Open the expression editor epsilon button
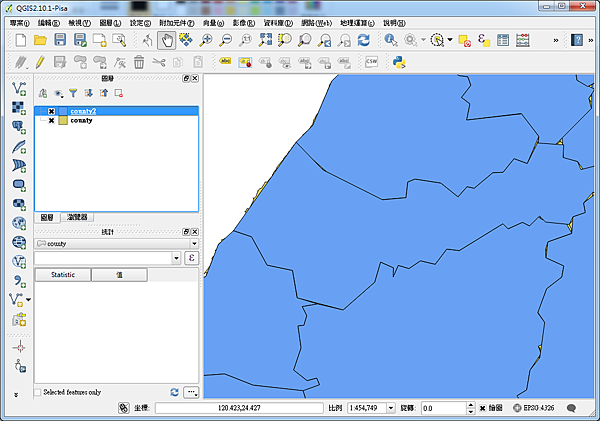 click(191, 257)
